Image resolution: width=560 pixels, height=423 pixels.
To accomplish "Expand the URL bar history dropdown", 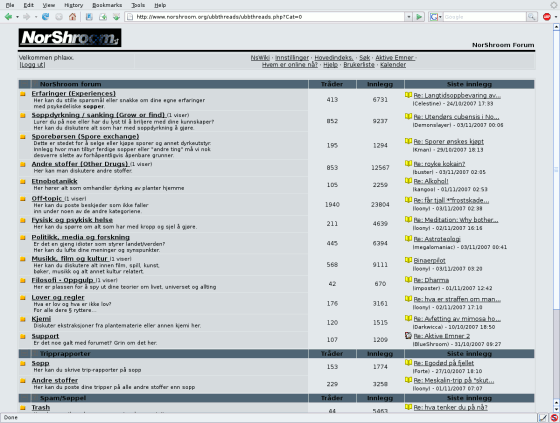I will pos(409,17).
